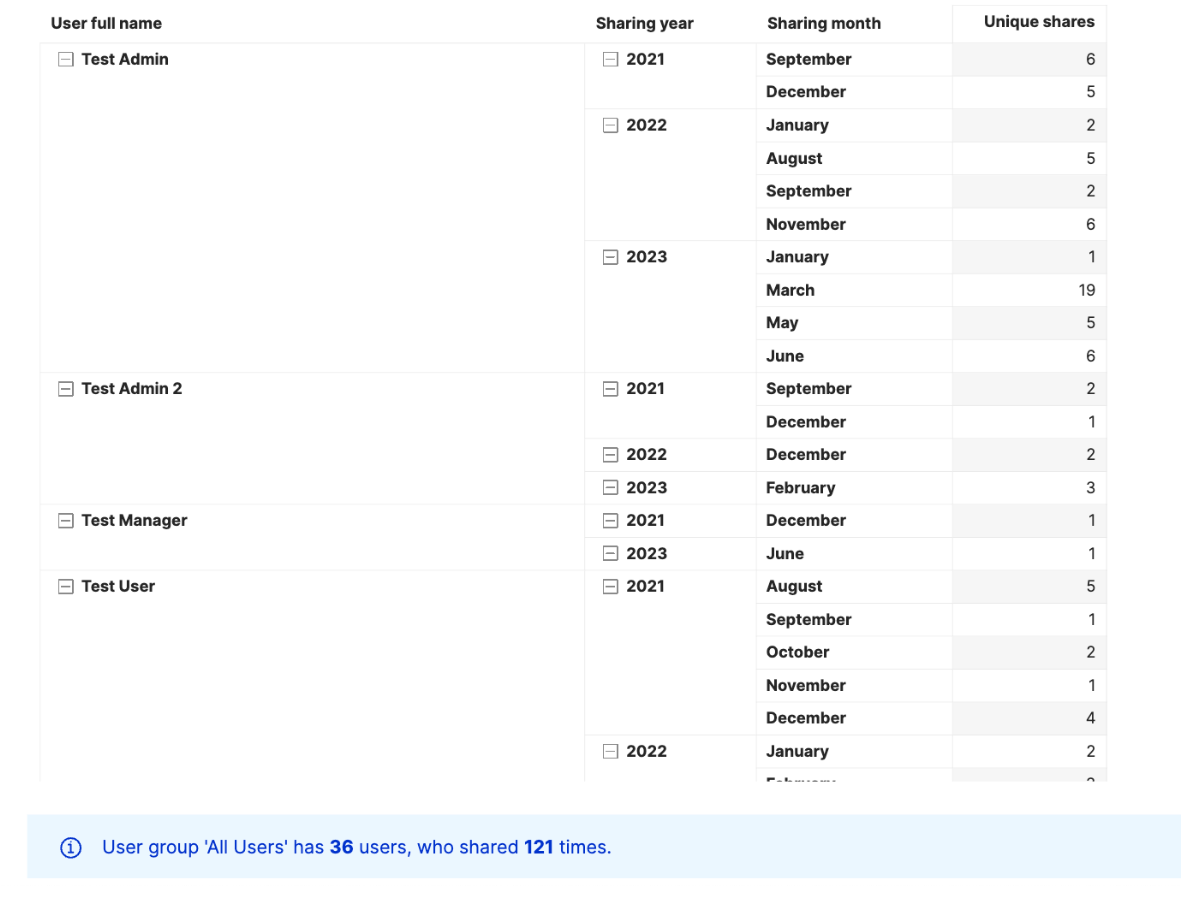Click the unique shares value 19
Screen dimensions: 1204x906
point(1086,290)
